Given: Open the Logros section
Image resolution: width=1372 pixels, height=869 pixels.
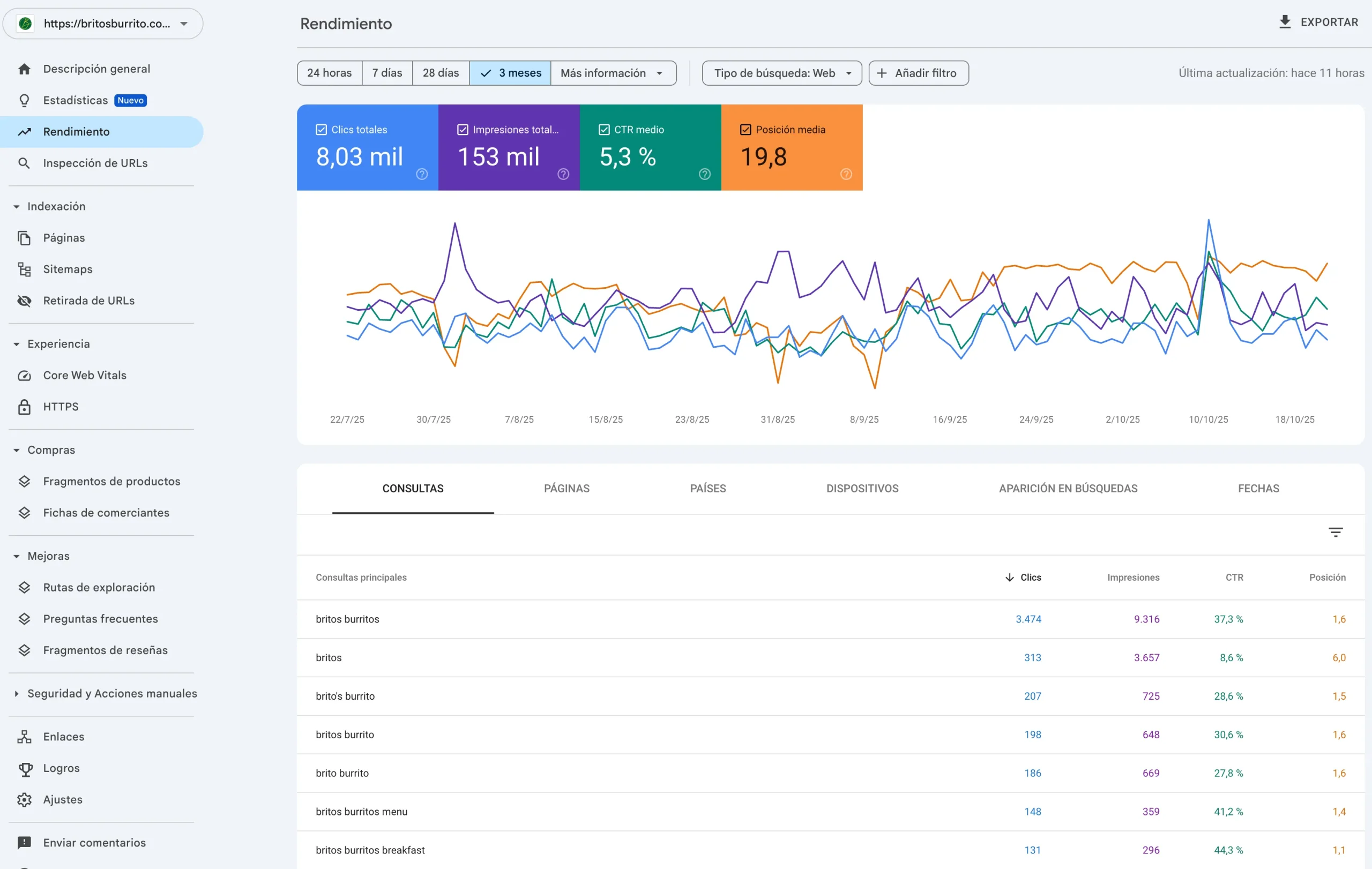Looking at the screenshot, I should tap(62, 768).
